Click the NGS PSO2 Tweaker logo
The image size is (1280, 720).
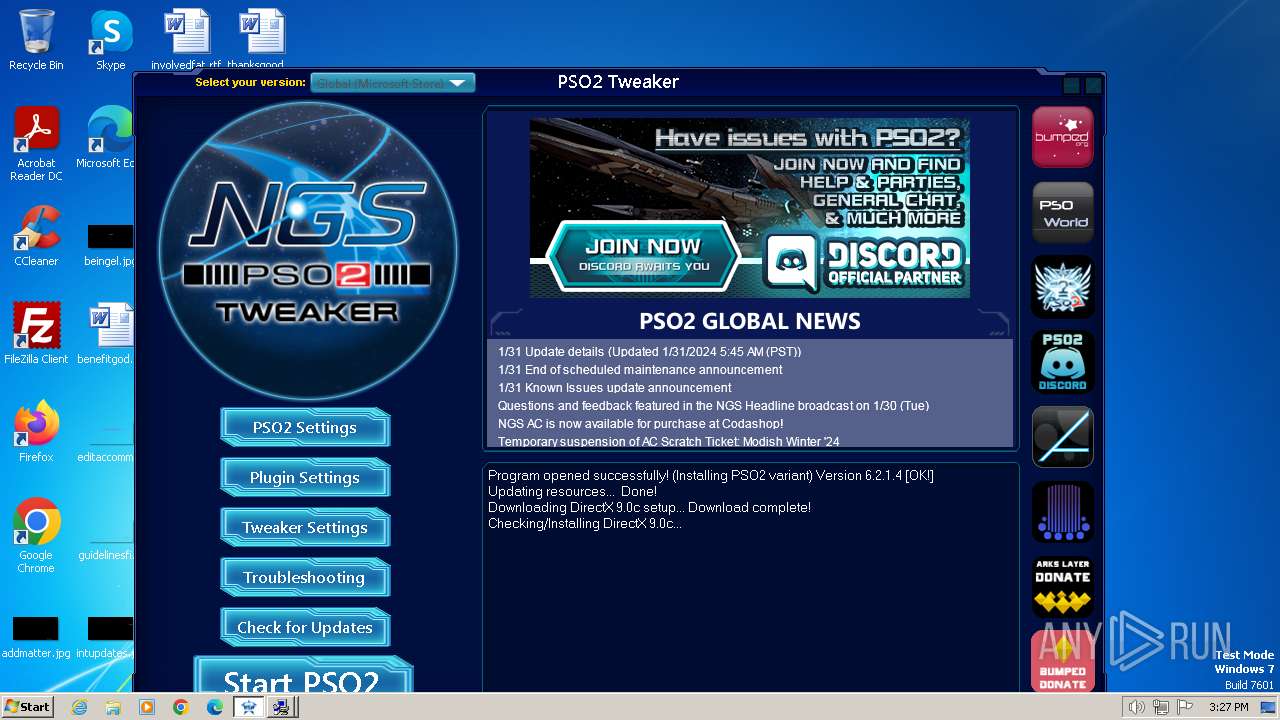coord(308,250)
